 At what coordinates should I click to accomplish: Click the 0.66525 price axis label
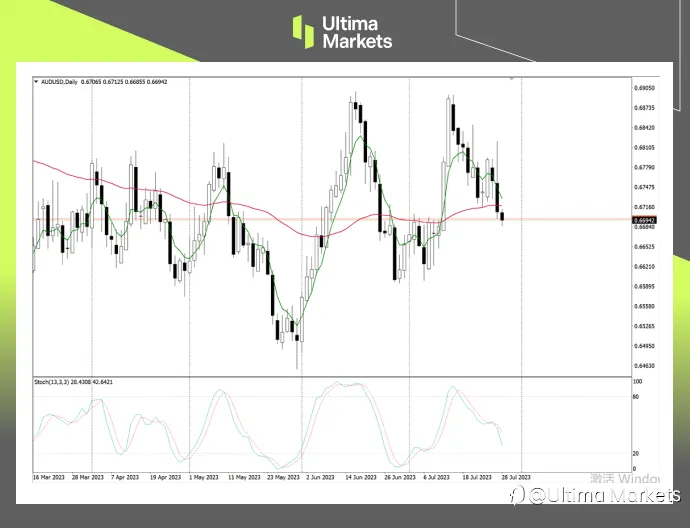click(644, 247)
